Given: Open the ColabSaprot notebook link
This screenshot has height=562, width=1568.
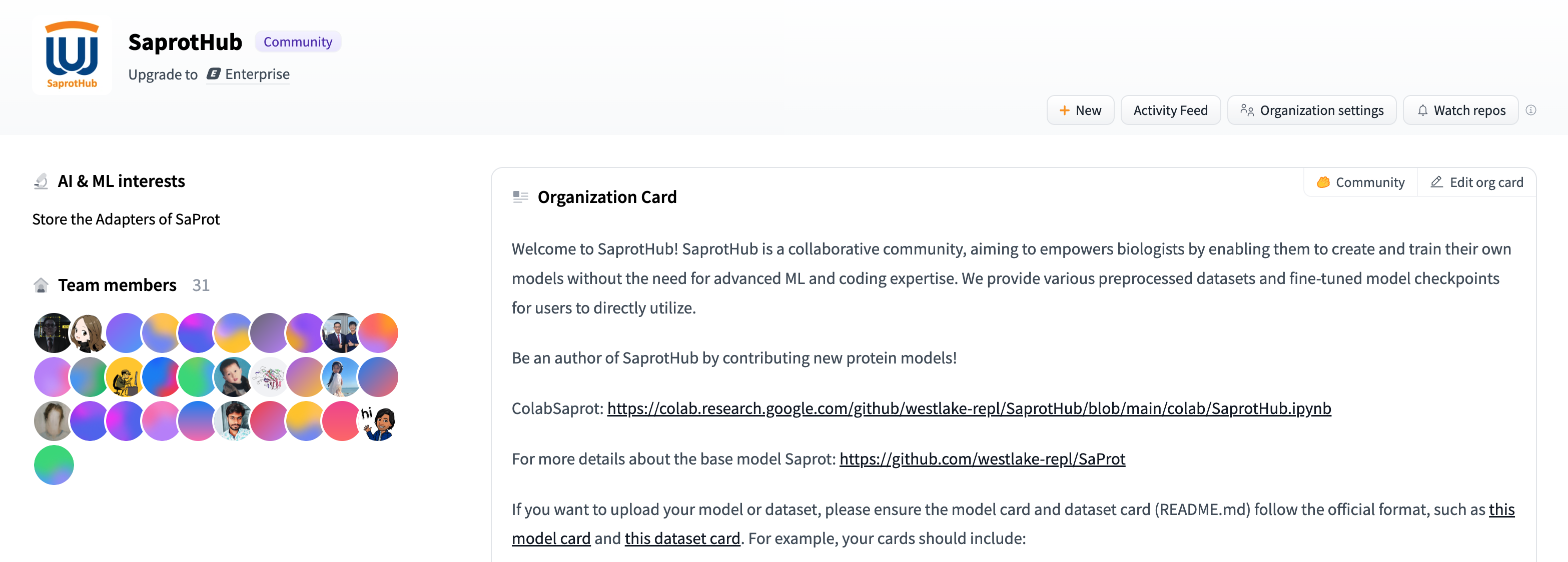Looking at the screenshot, I should [x=969, y=408].
